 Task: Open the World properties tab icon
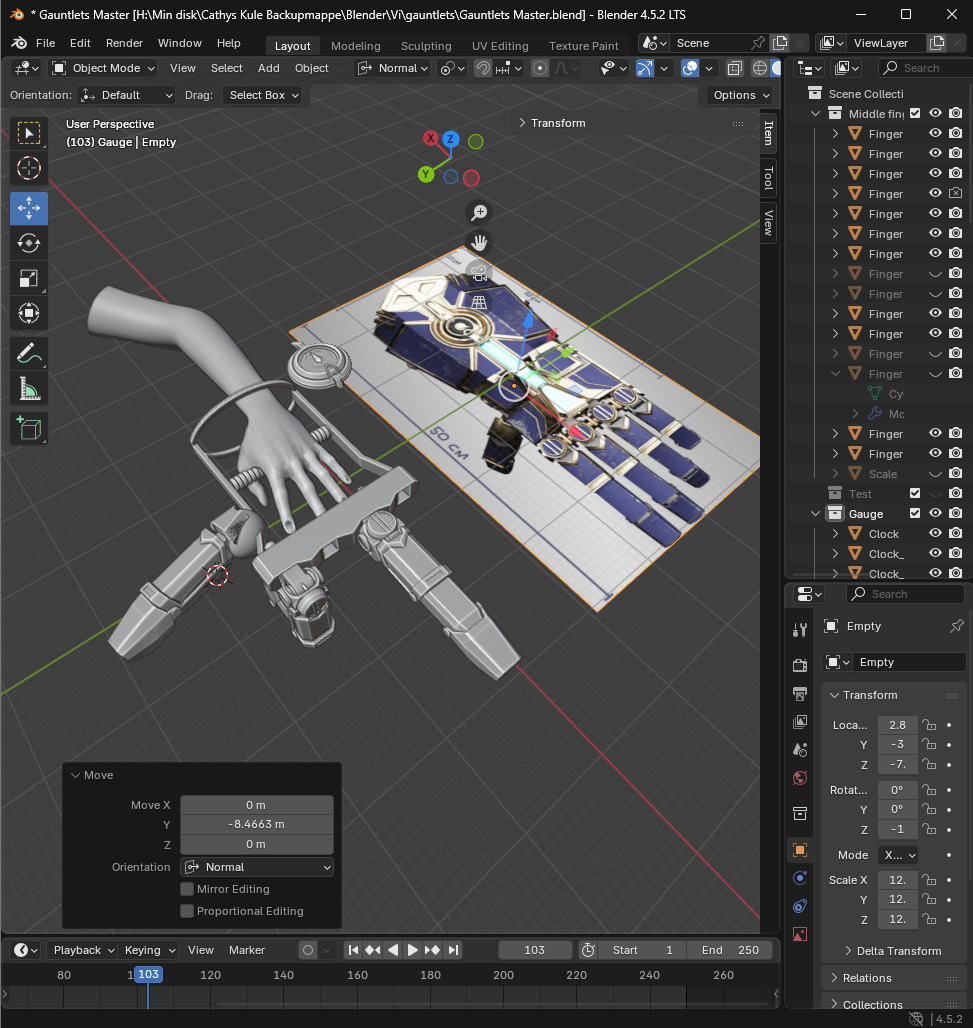tap(800, 778)
